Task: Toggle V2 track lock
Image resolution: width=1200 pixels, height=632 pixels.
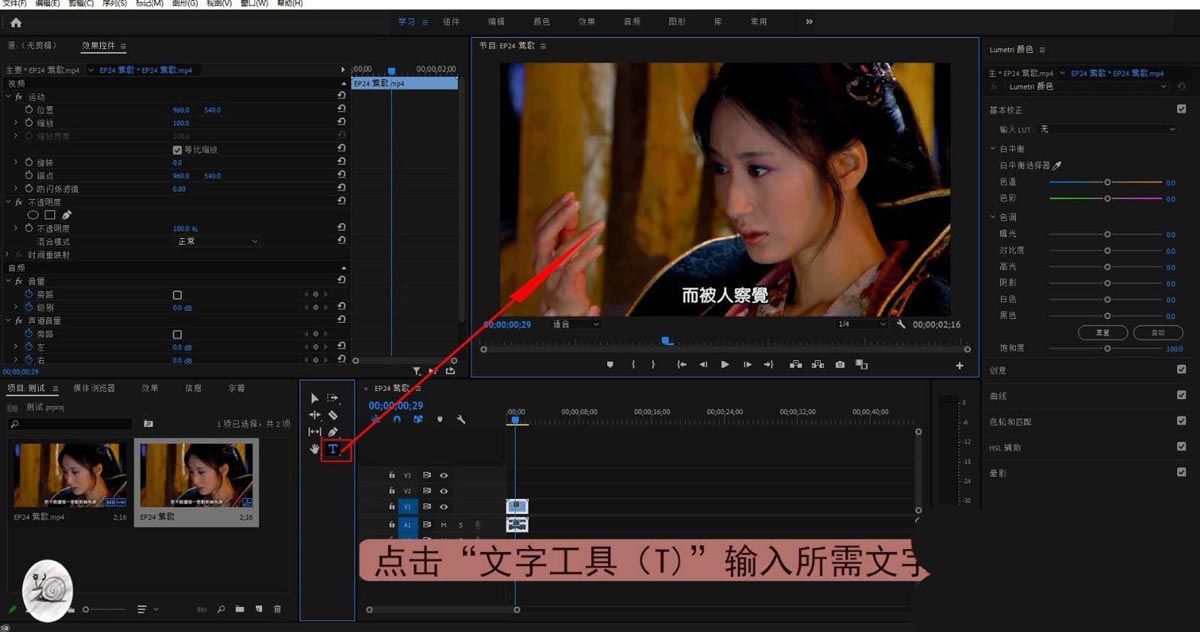Action: [x=392, y=491]
